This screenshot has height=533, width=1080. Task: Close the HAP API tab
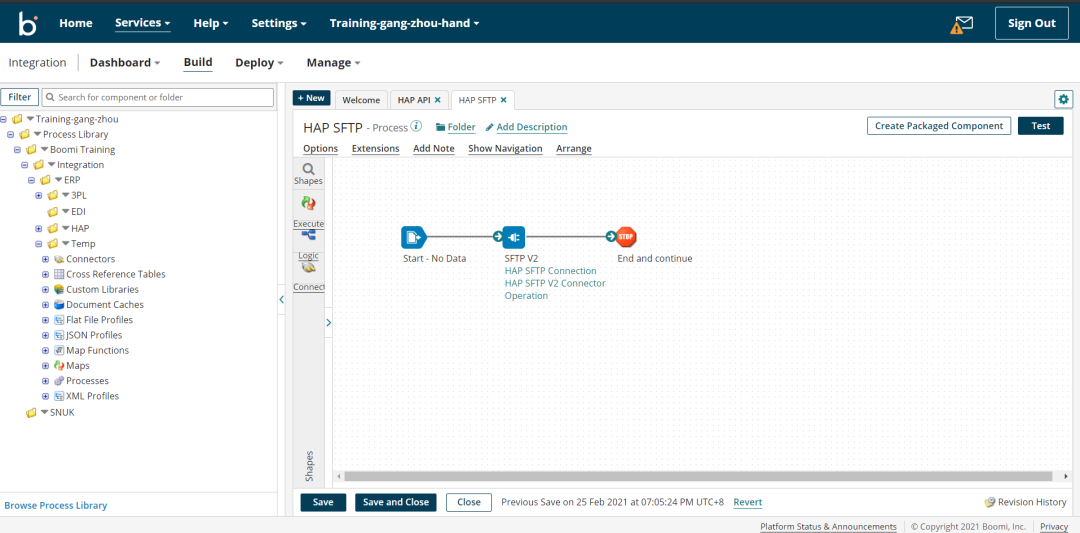point(437,100)
